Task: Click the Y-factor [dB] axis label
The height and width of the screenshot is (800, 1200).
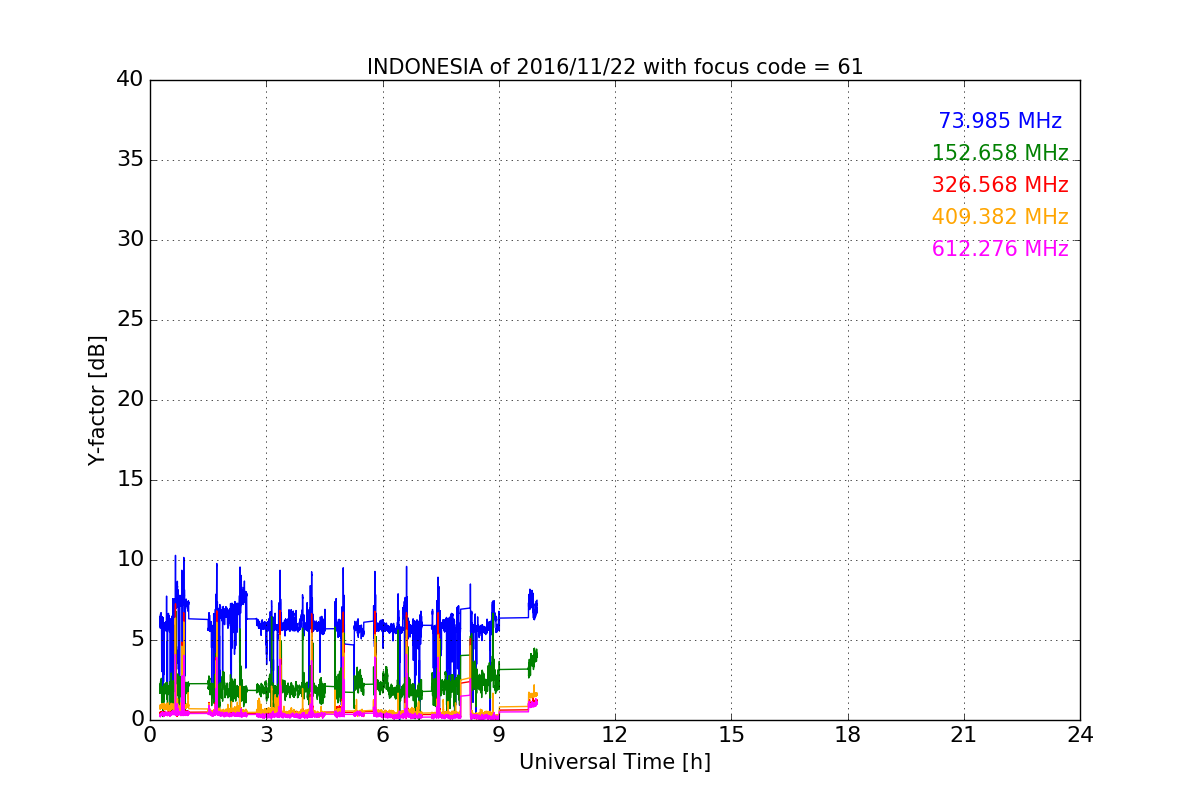Action: pos(97,400)
